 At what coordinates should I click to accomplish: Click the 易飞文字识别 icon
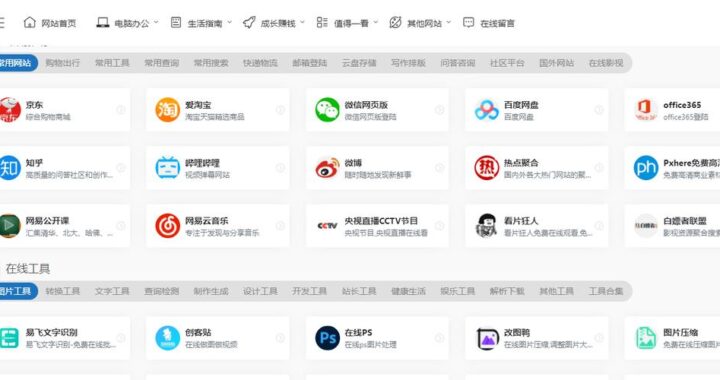pyautogui.click(x=9, y=338)
